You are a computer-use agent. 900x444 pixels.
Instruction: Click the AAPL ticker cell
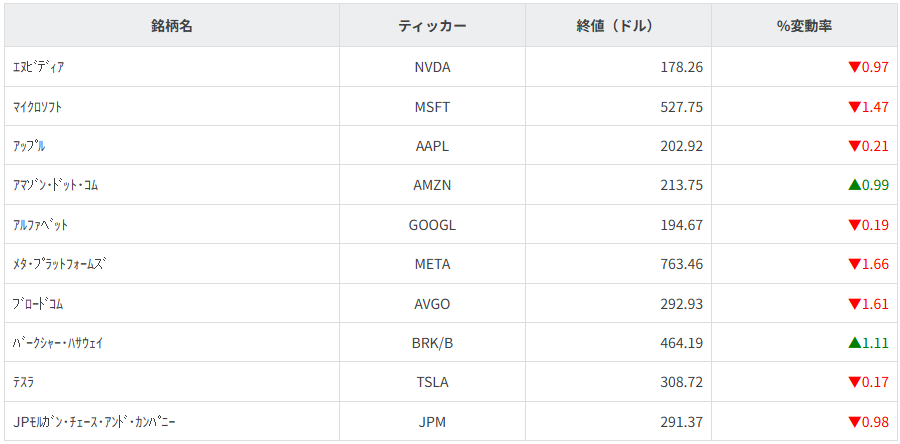coord(432,146)
